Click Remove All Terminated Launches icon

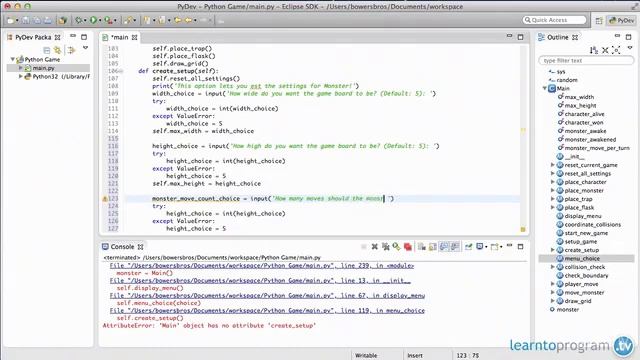tap(385, 247)
